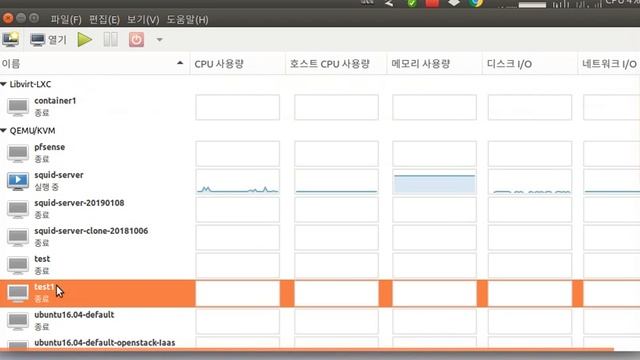Click green checkmark shield in top panel

coord(412,3)
